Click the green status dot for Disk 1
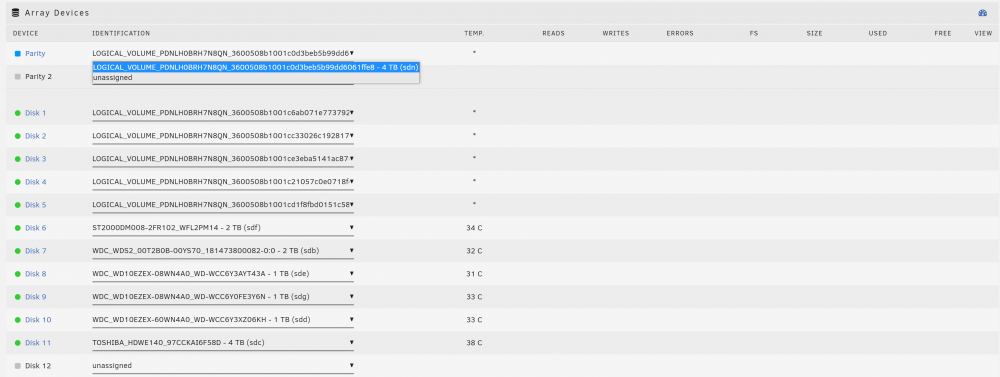The width and height of the screenshot is (1000, 377). coord(18,113)
